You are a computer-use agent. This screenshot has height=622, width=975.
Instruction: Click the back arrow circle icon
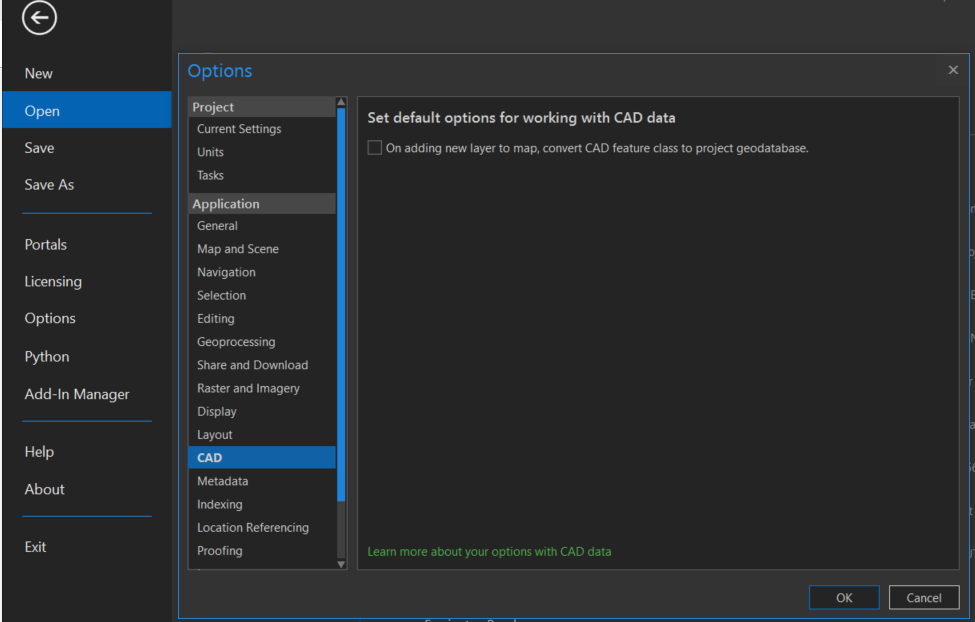pos(40,18)
